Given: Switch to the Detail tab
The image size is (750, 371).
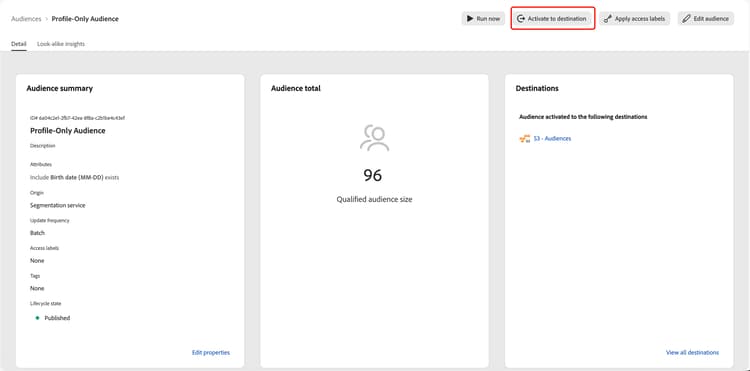Looking at the screenshot, I should [19, 44].
